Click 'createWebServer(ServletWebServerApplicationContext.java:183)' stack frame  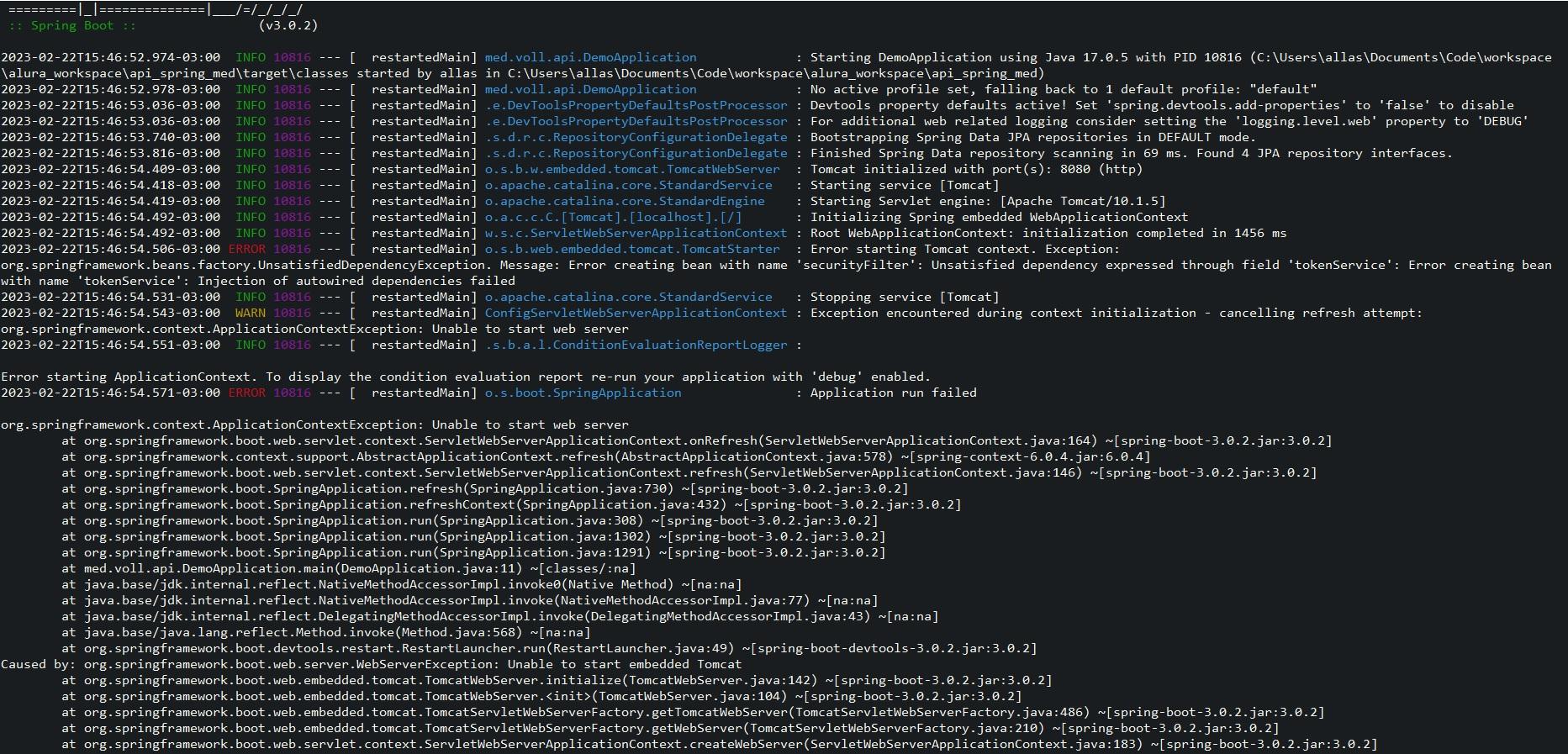point(720,744)
